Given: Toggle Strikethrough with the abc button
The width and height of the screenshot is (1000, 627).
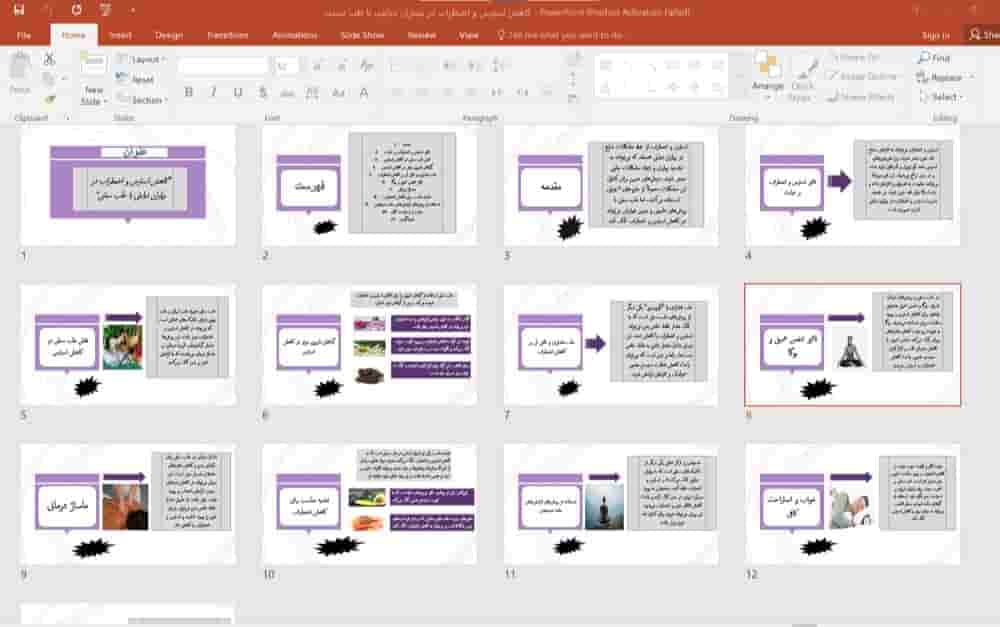Looking at the screenshot, I should tap(287, 93).
